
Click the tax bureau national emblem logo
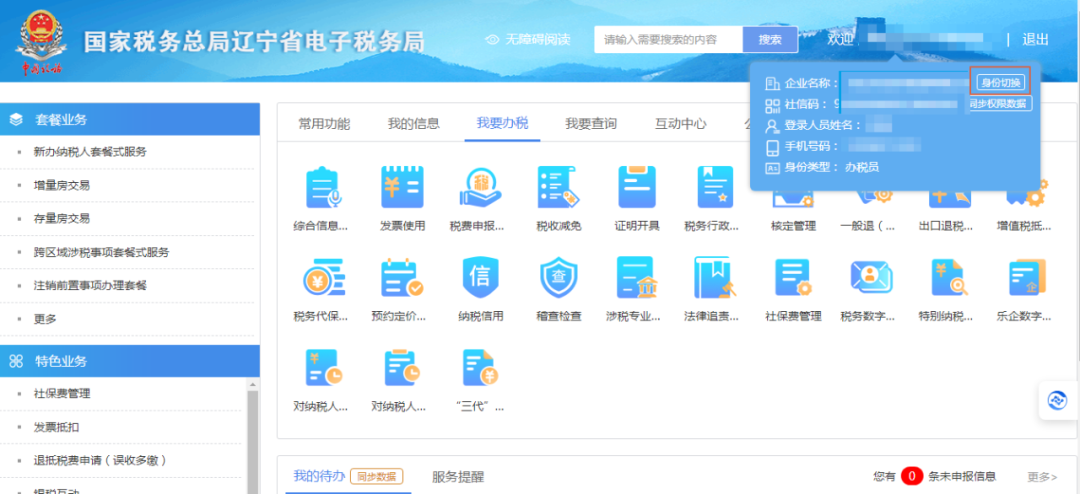coord(42,42)
